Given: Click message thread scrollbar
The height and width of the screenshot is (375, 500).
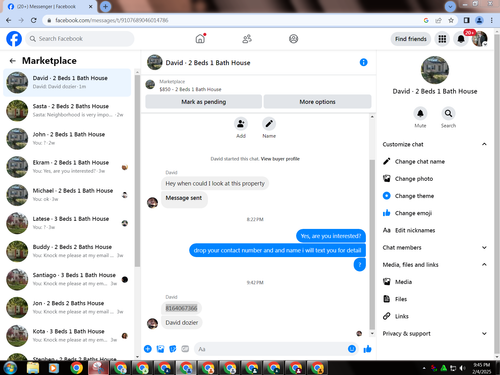Looking at the screenshot, I should click(x=372, y=244).
